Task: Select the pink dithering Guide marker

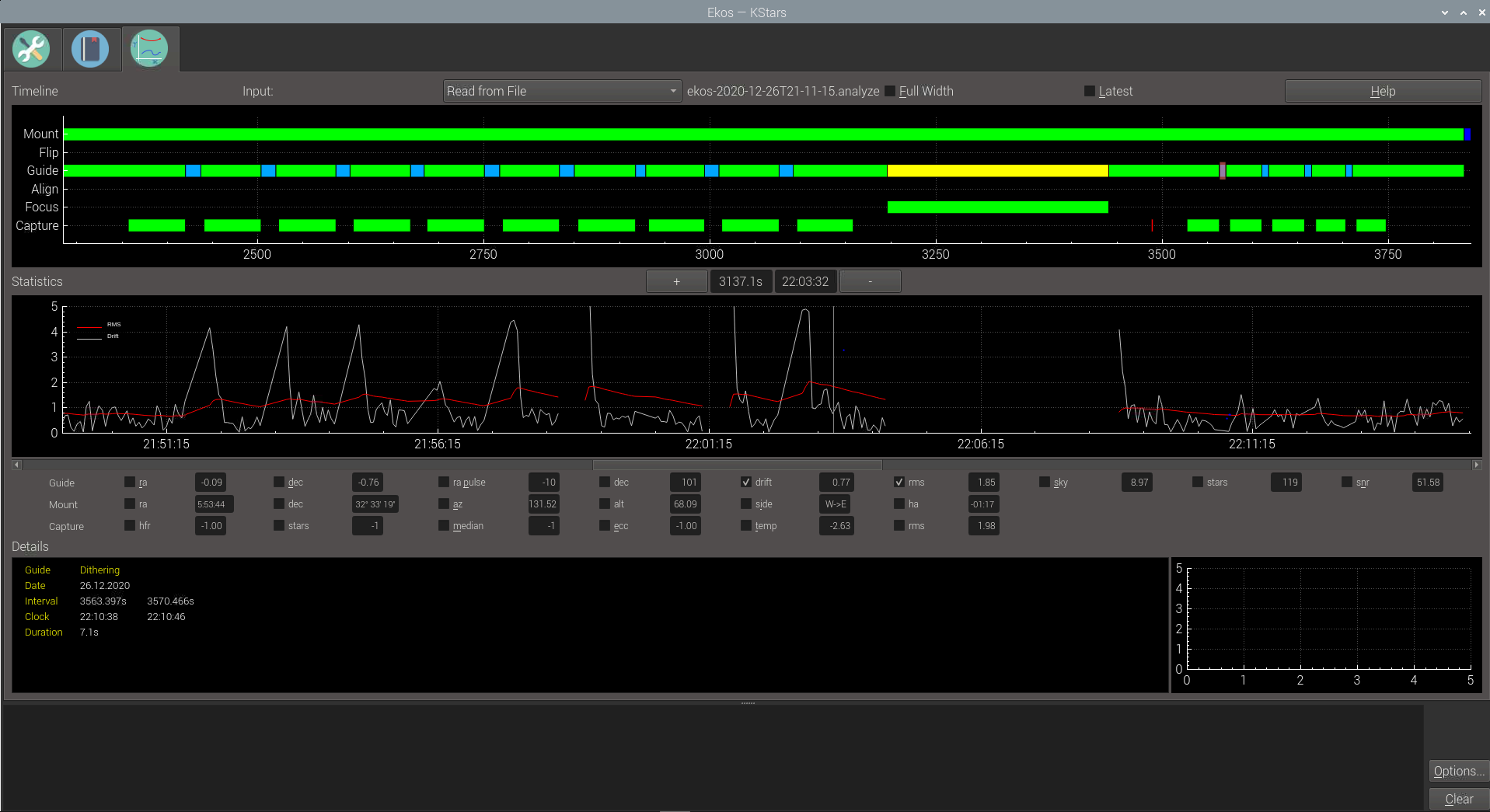Action: click(1223, 170)
